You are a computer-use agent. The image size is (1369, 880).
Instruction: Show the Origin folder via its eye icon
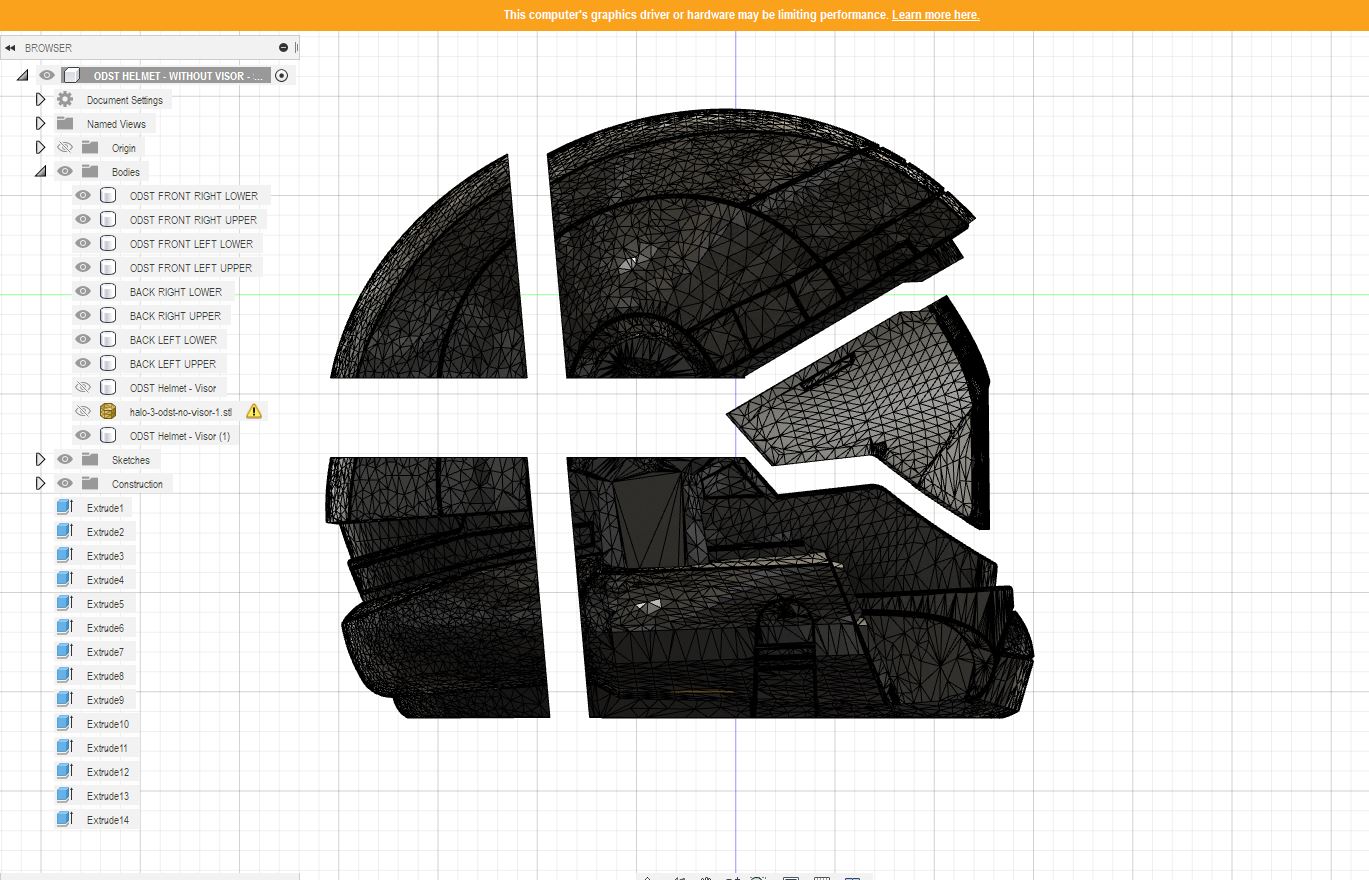tap(65, 148)
